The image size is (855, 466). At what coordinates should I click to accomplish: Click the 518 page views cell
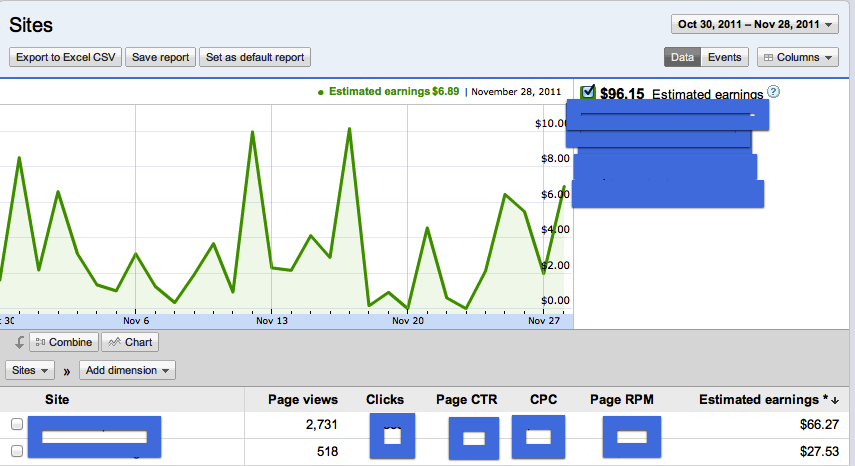328,452
